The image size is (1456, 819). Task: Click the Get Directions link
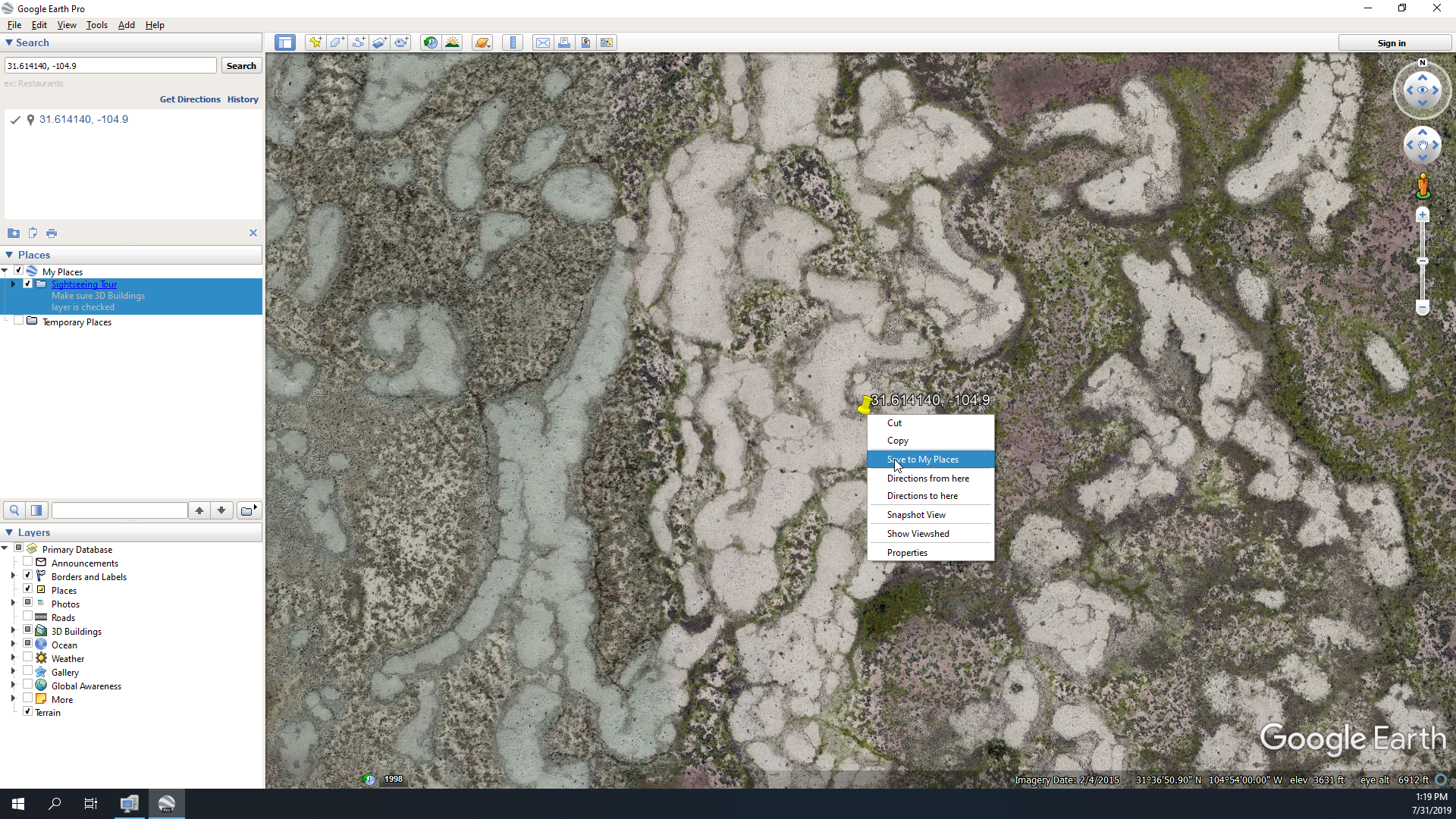point(189,99)
